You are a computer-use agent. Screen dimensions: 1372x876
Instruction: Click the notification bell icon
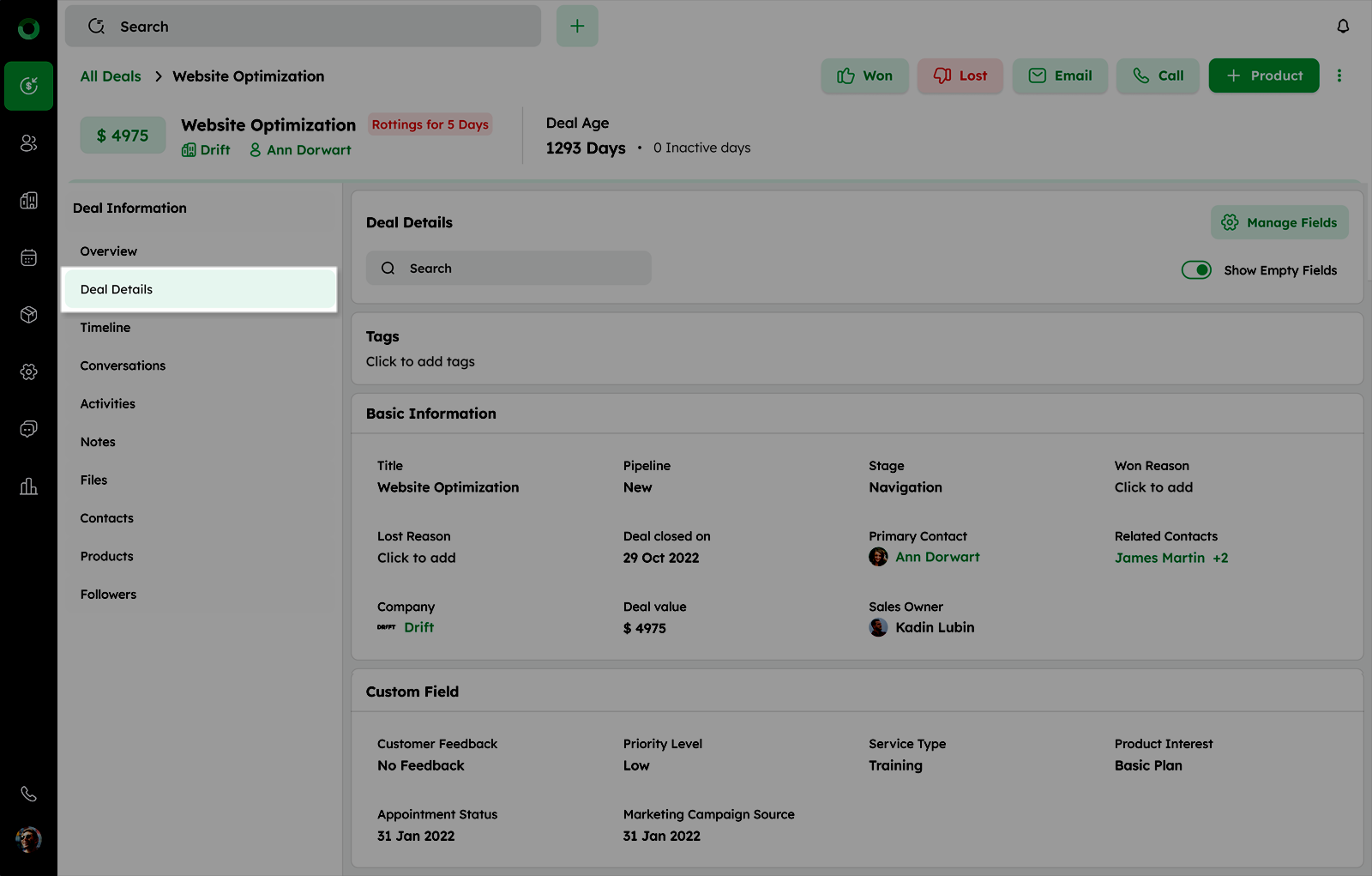tap(1343, 27)
